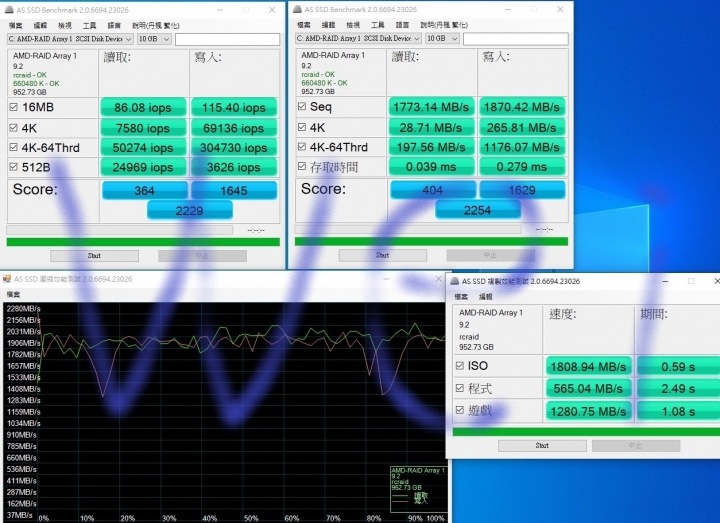
Task: Open 檔案 menu in compression benchmark window
Action: coord(13,294)
